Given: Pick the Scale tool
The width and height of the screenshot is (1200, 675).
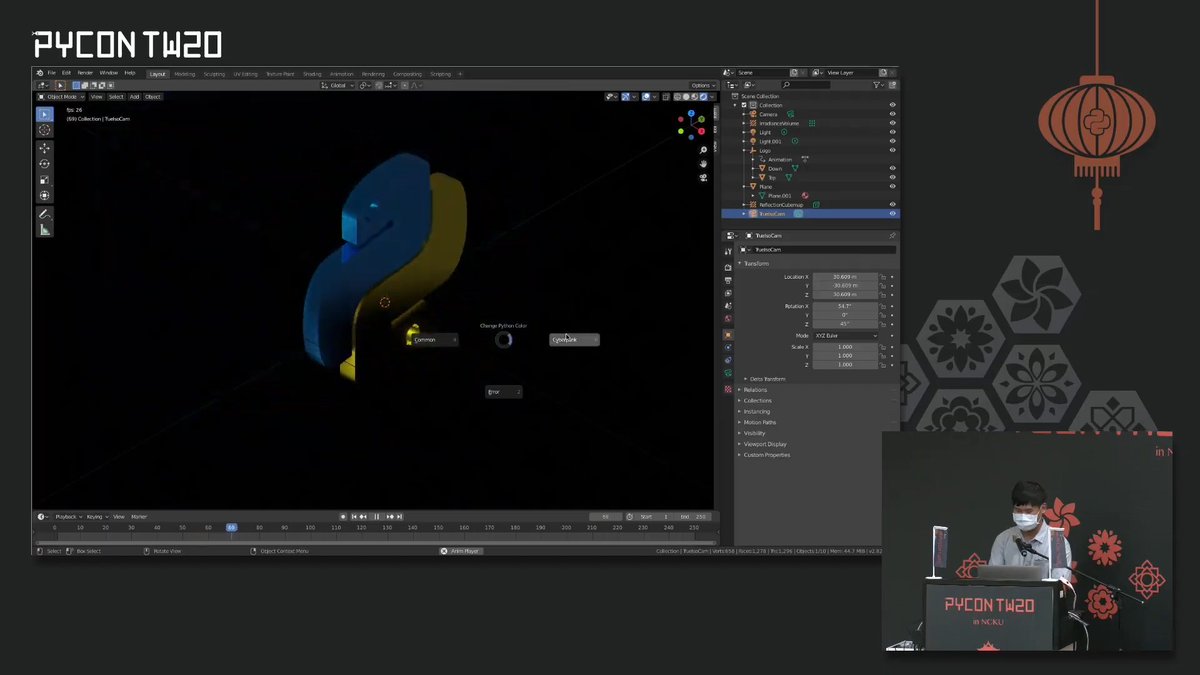Looking at the screenshot, I should pyautogui.click(x=44, y=180).
